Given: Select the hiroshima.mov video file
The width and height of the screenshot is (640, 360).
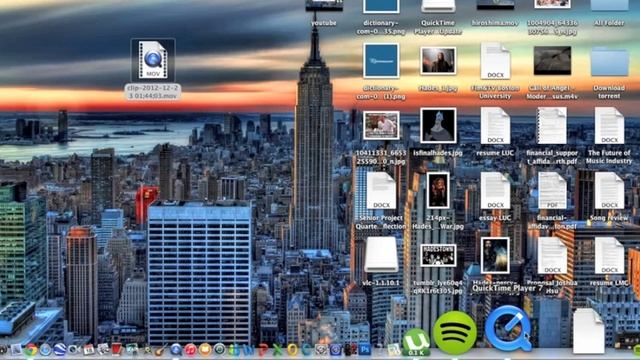Looking at the screenshot, I should 495,4.
